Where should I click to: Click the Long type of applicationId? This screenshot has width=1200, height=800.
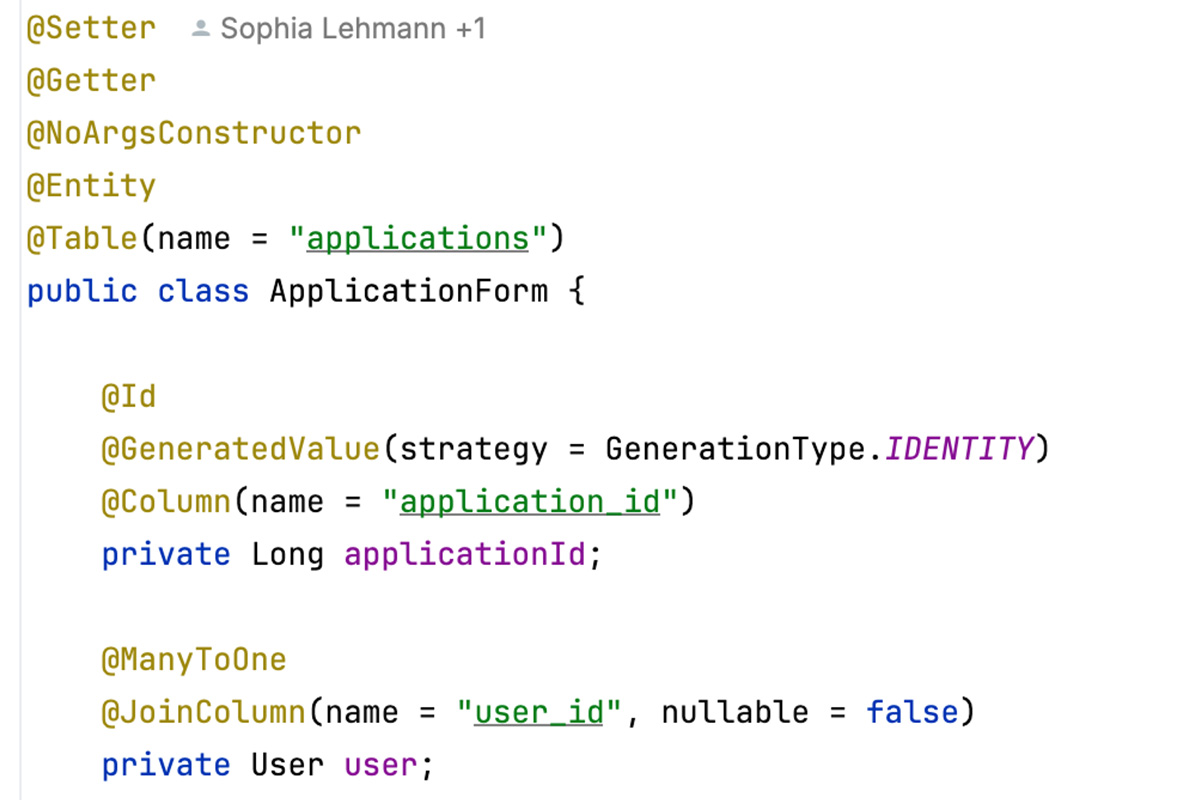click(x=287, y=554)
